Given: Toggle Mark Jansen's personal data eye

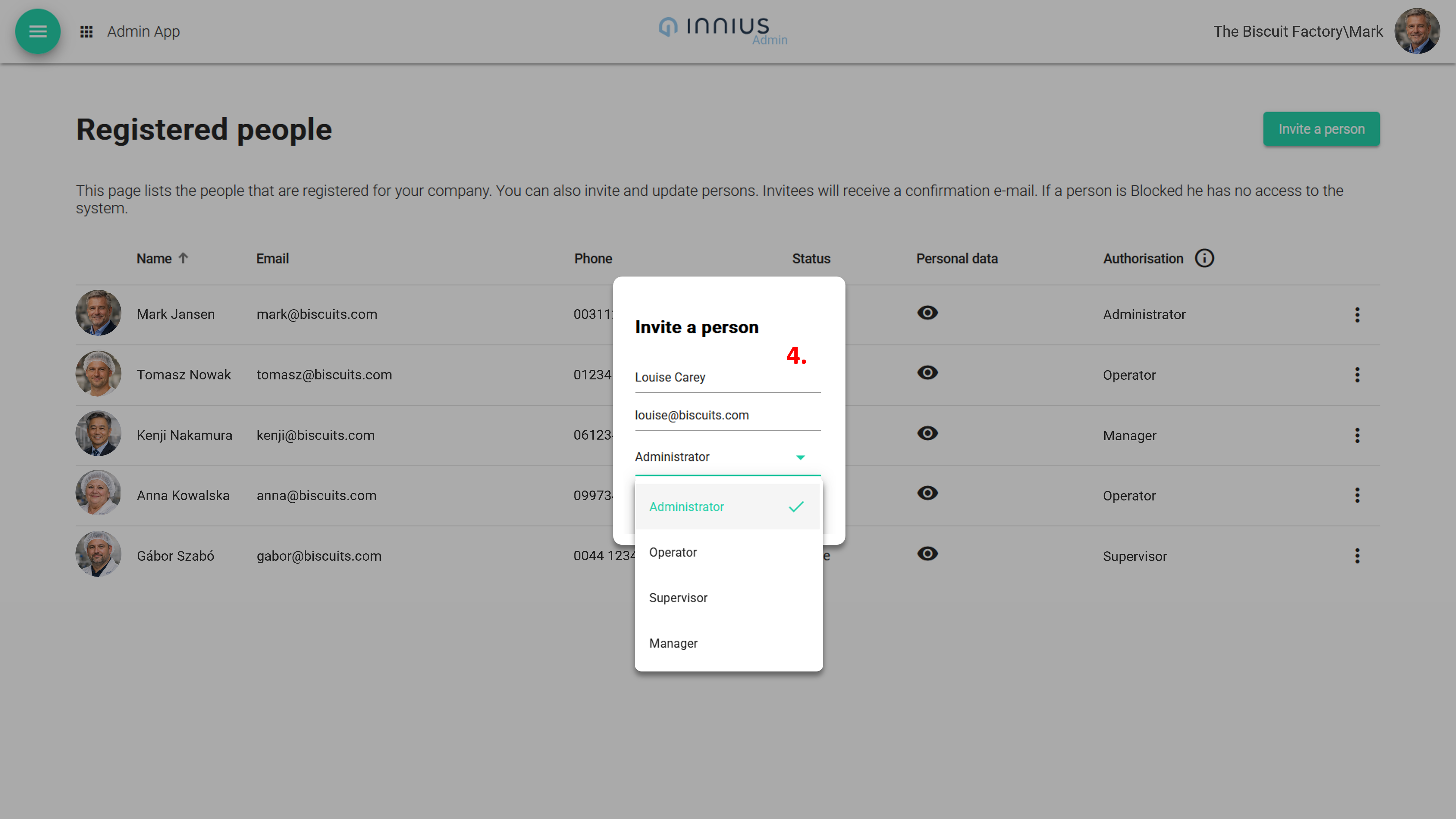Looking at the screenshot, I should pyautogui.click(x=927, y=313).
